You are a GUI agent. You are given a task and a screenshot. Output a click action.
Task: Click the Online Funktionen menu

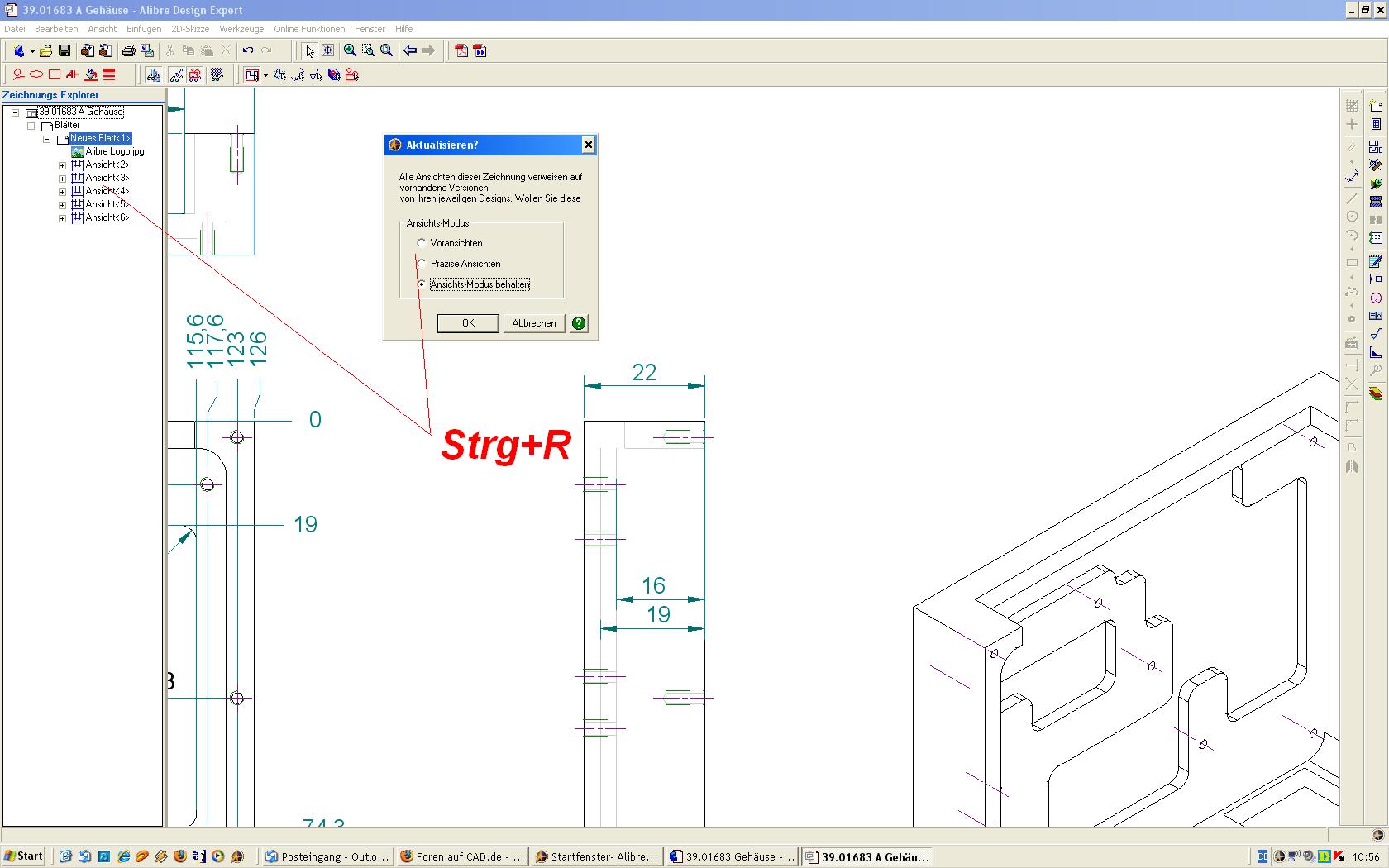[309, 29]
